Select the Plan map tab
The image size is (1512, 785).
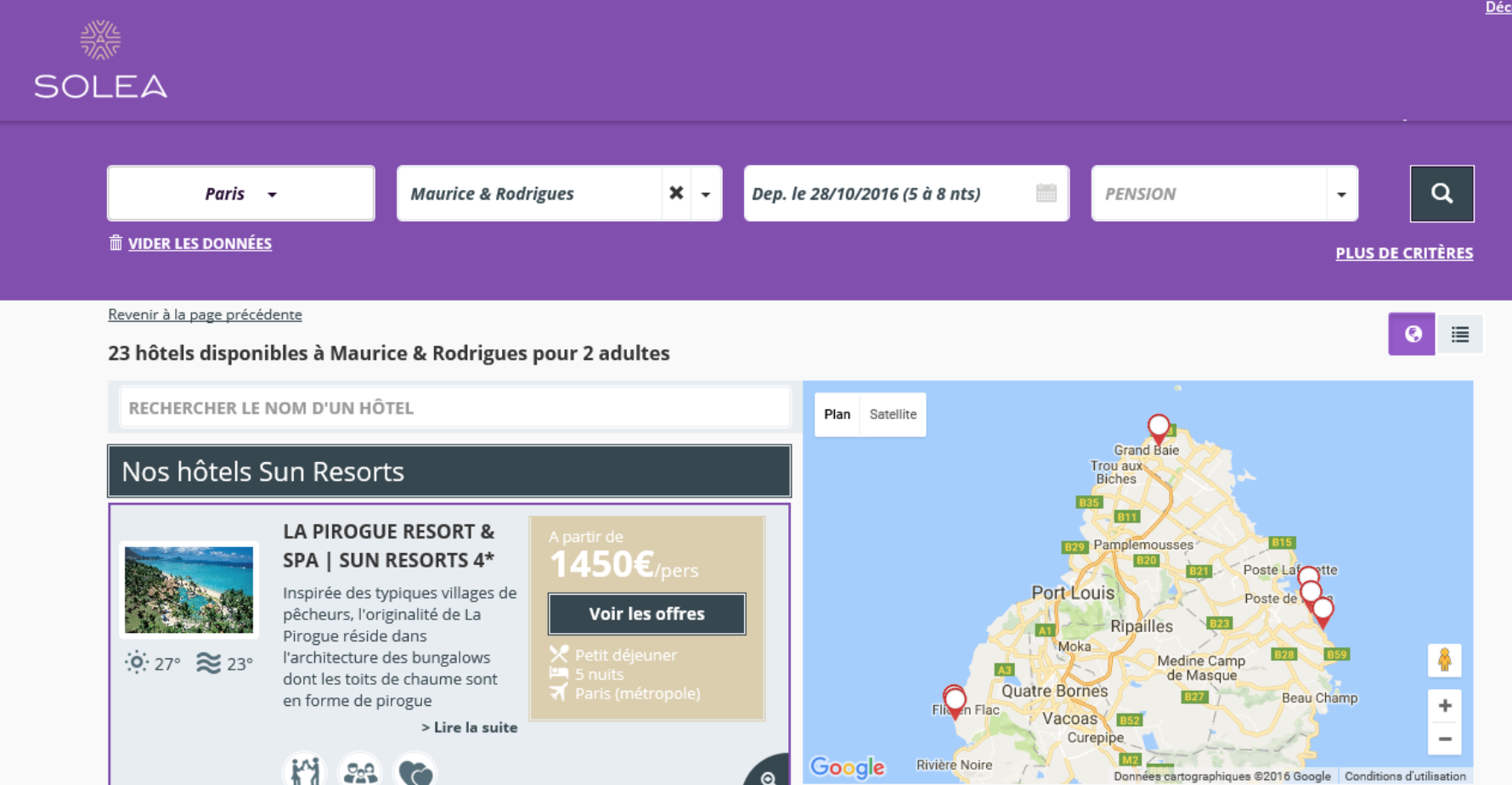pos(837,415)
